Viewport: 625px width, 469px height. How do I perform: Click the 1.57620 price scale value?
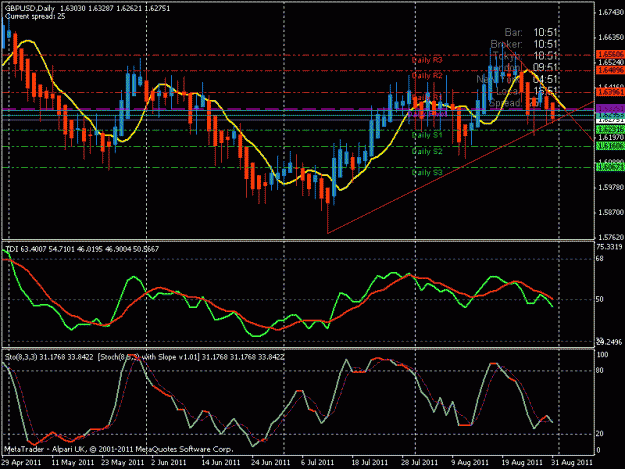pyautogui.click(x=610, y=237)
